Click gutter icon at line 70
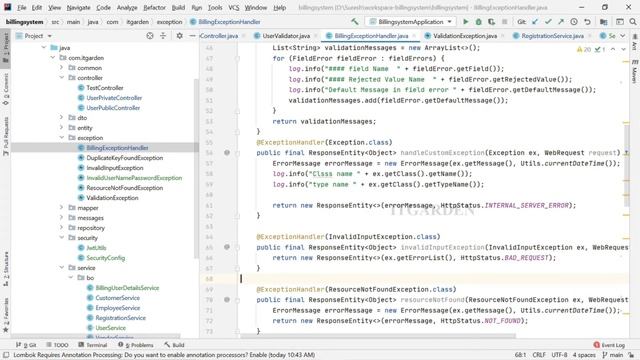Screen dimensions: 640x360 (x=227, y=300)
